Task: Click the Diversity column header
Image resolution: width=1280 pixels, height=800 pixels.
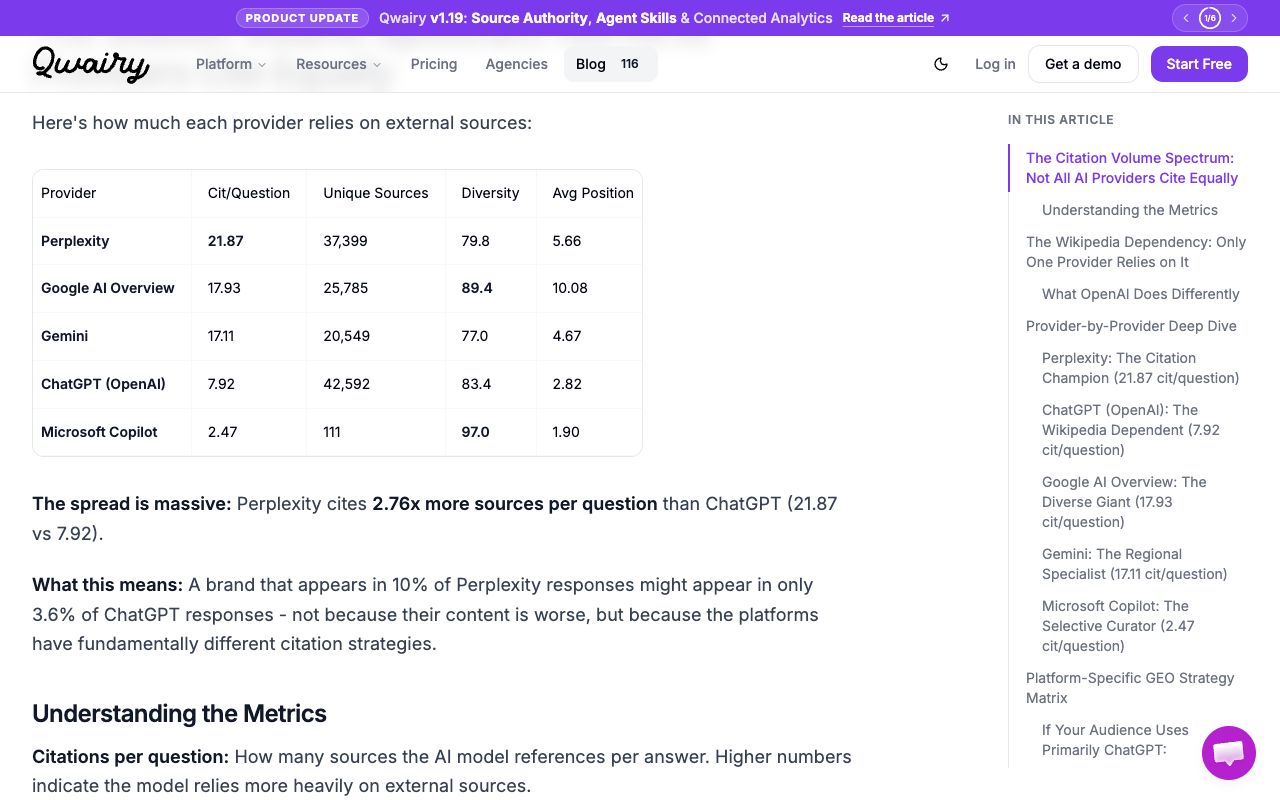Action: [490, 193]
